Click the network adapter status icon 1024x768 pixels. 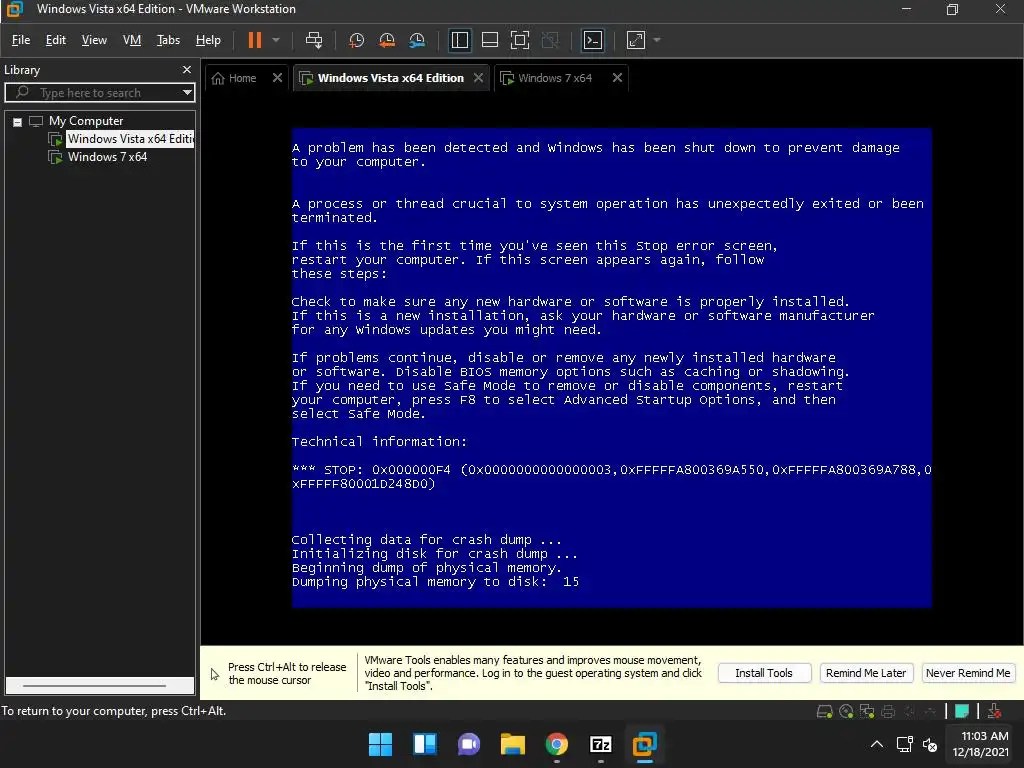tap(867, 711)
